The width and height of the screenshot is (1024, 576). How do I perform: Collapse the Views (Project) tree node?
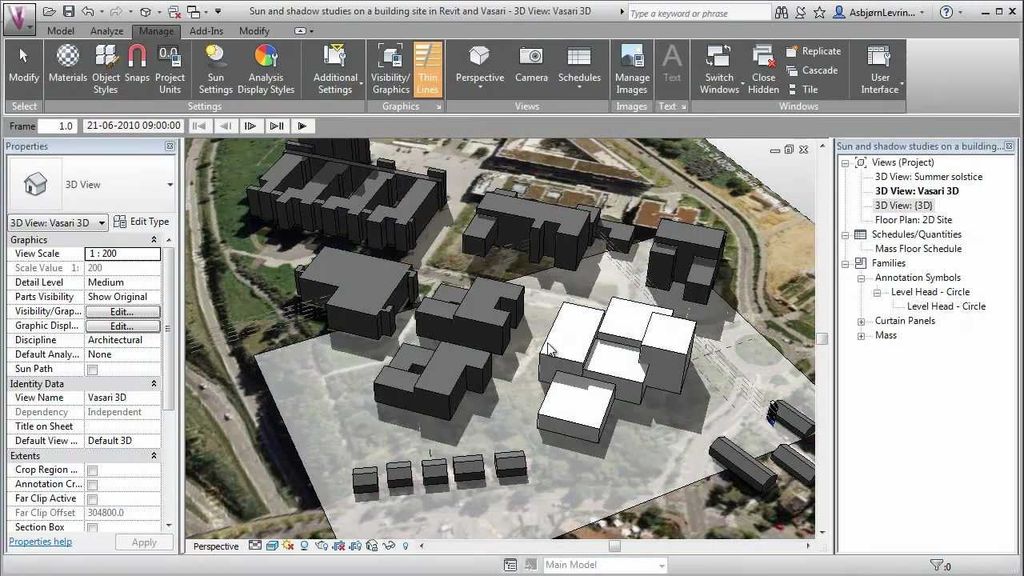pyautogui.click(x=845, y=163)
